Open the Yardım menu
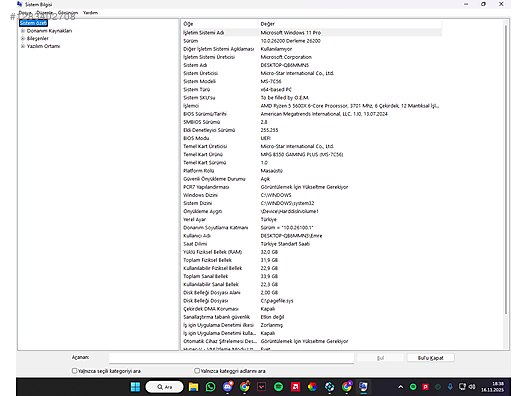 90,12
